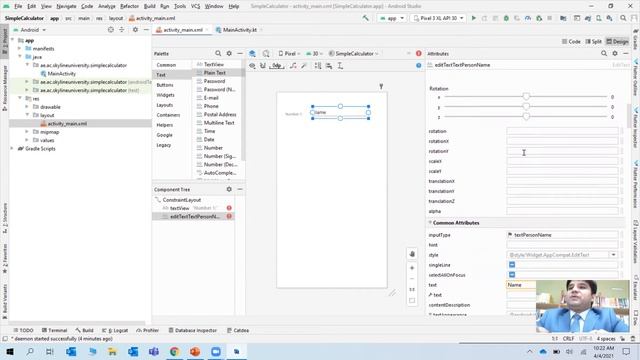The width and height of the screenshot is (640, 360).
Task: Open the Logcat tool window
Action: tap(115, 330)
